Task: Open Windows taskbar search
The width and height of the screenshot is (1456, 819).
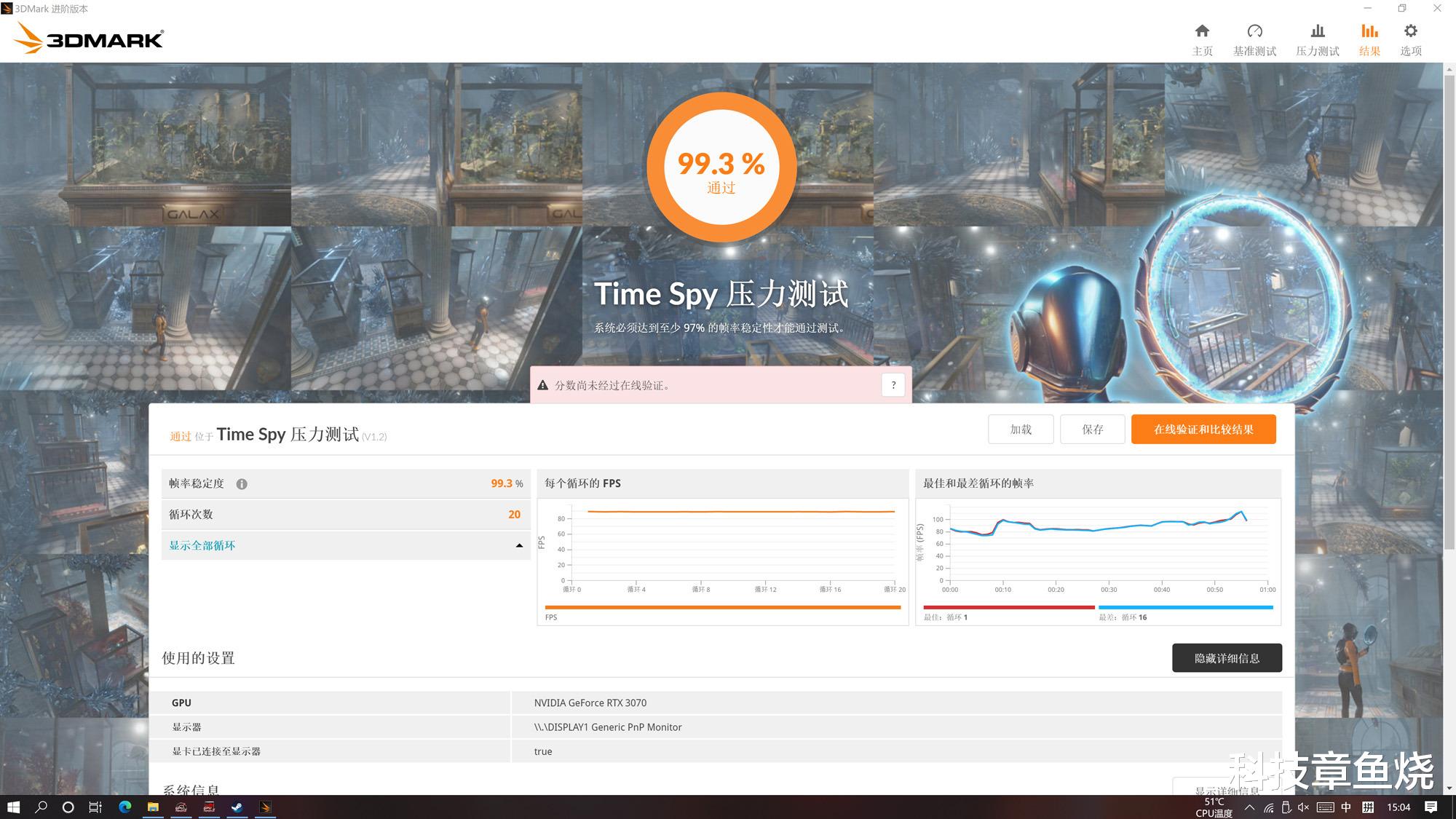Action: [41, 807]
